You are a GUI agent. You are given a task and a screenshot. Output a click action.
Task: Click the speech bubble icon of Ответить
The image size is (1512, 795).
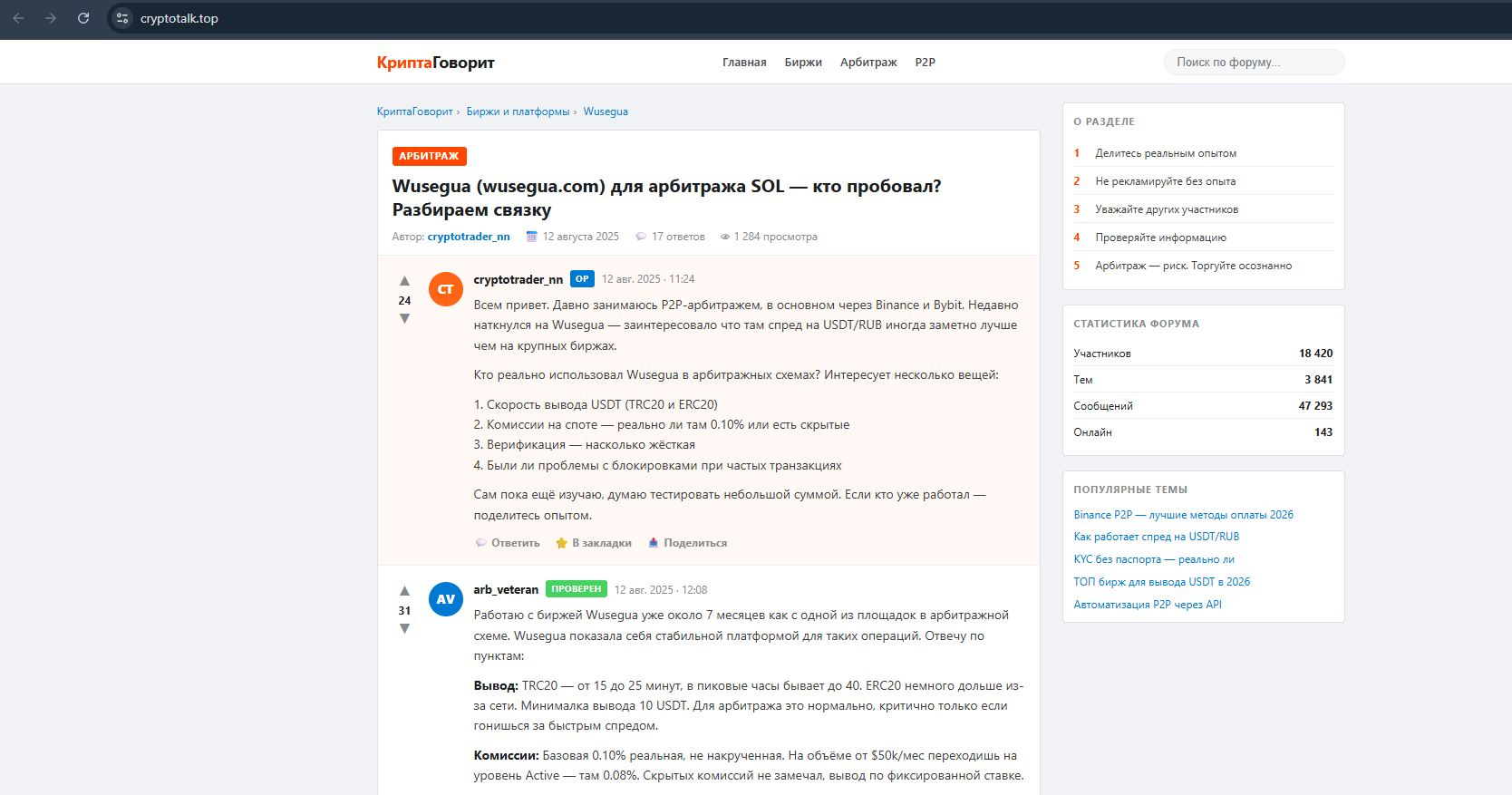481,543
